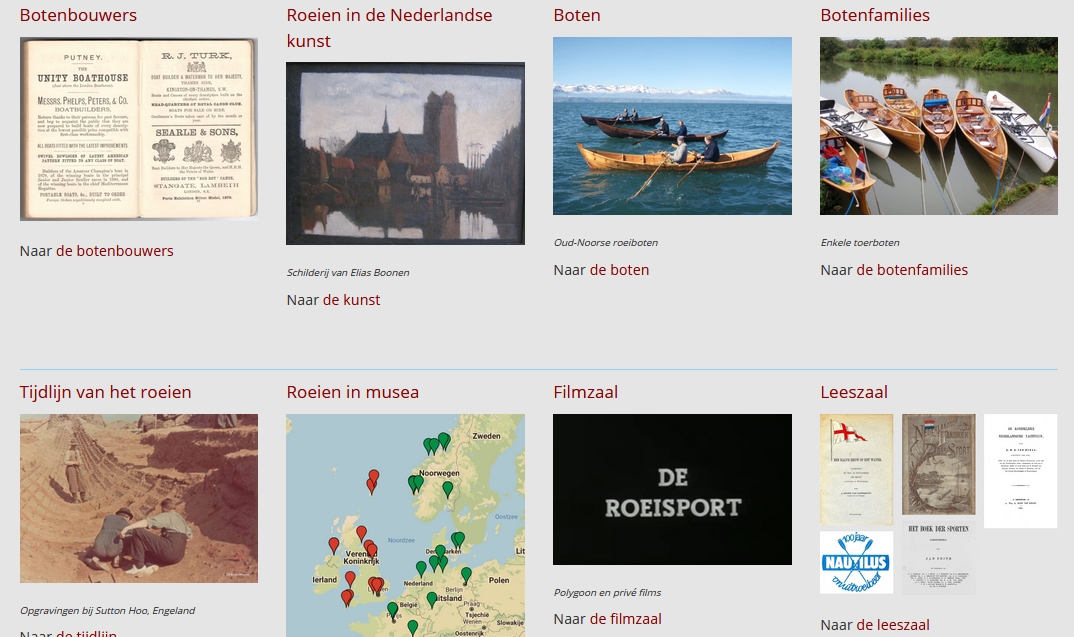Follow the 'de filmzaal' link
Image resolution: width=1074 pixels, height=637 pixels.
625,619
